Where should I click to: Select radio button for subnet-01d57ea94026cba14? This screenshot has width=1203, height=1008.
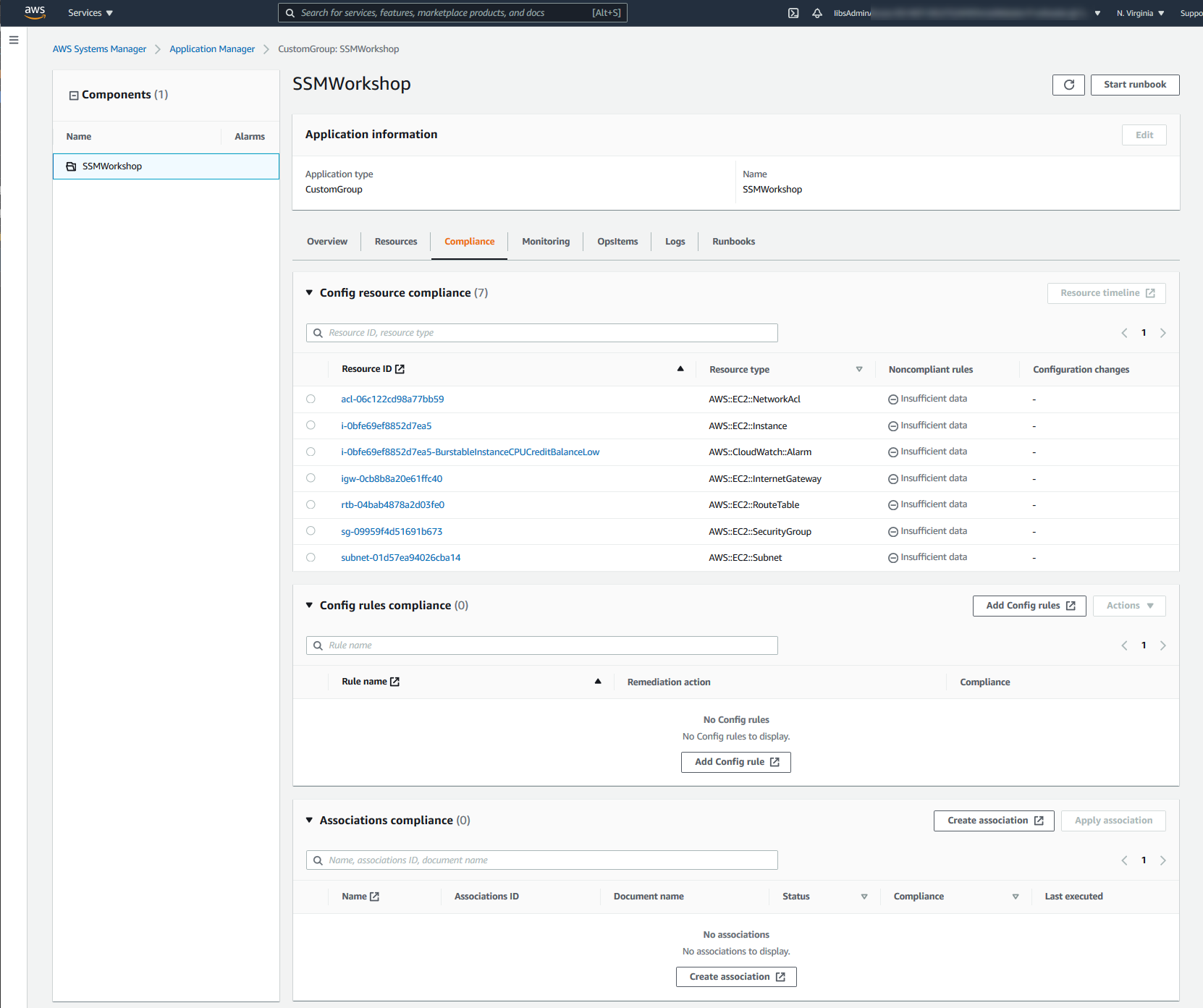(311, 557)
